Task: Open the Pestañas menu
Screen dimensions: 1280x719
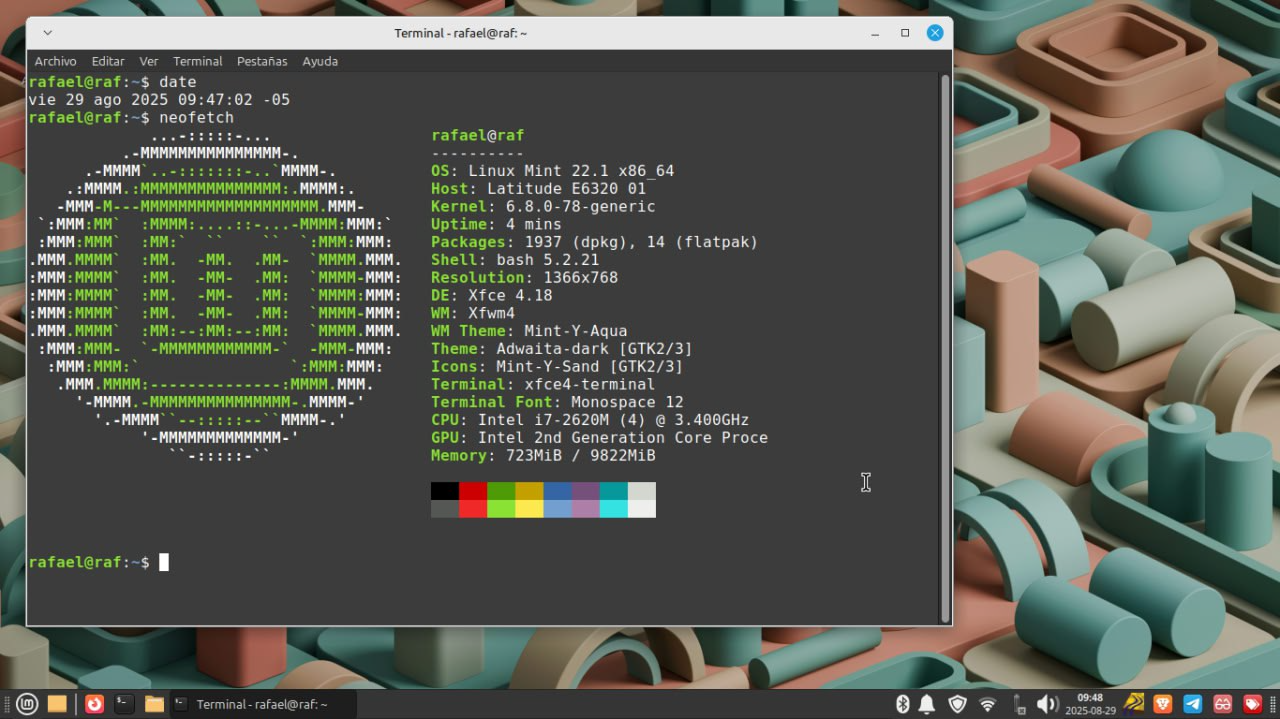Action: click(x=262, y=61)
